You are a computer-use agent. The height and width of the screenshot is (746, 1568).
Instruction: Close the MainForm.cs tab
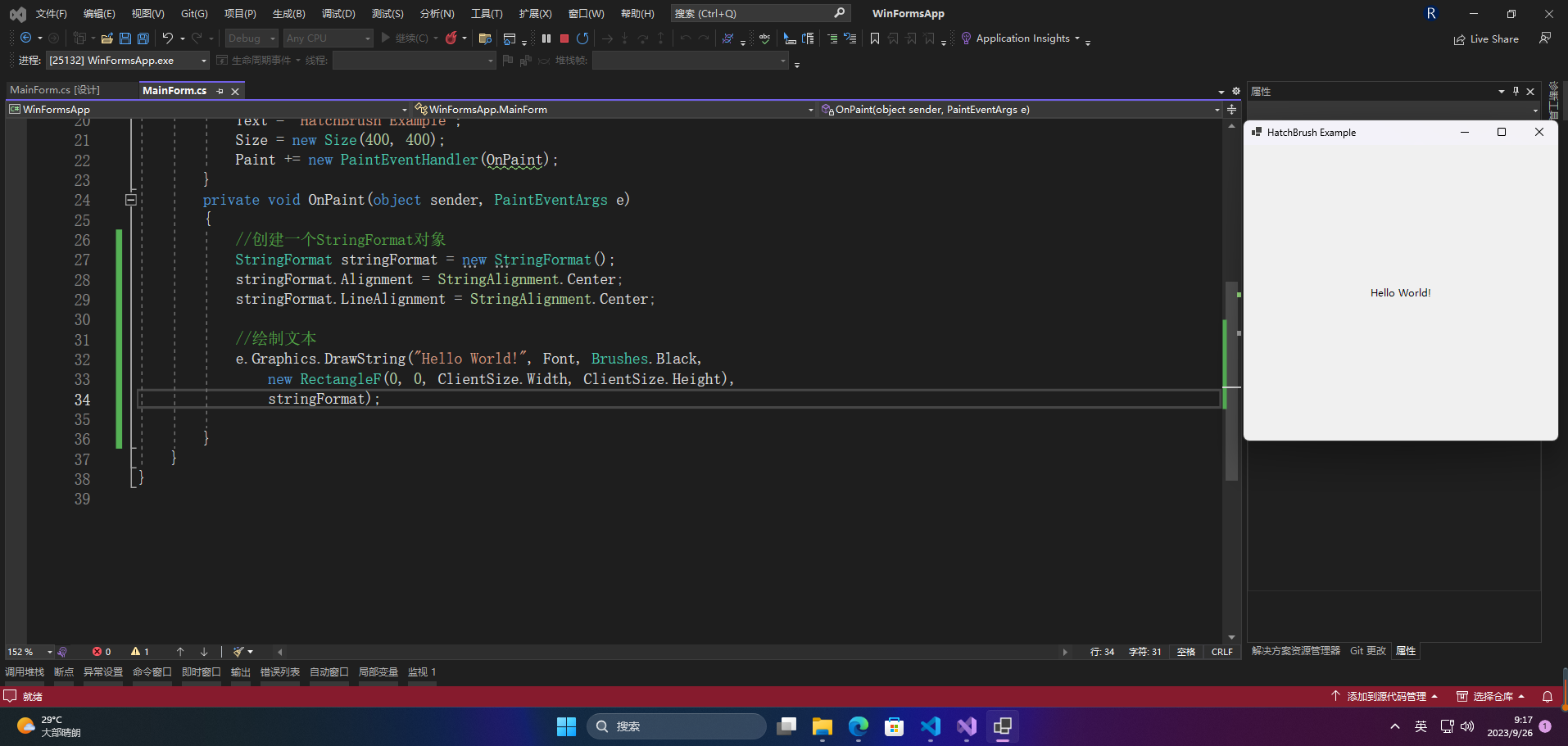[x=235, y=91]
